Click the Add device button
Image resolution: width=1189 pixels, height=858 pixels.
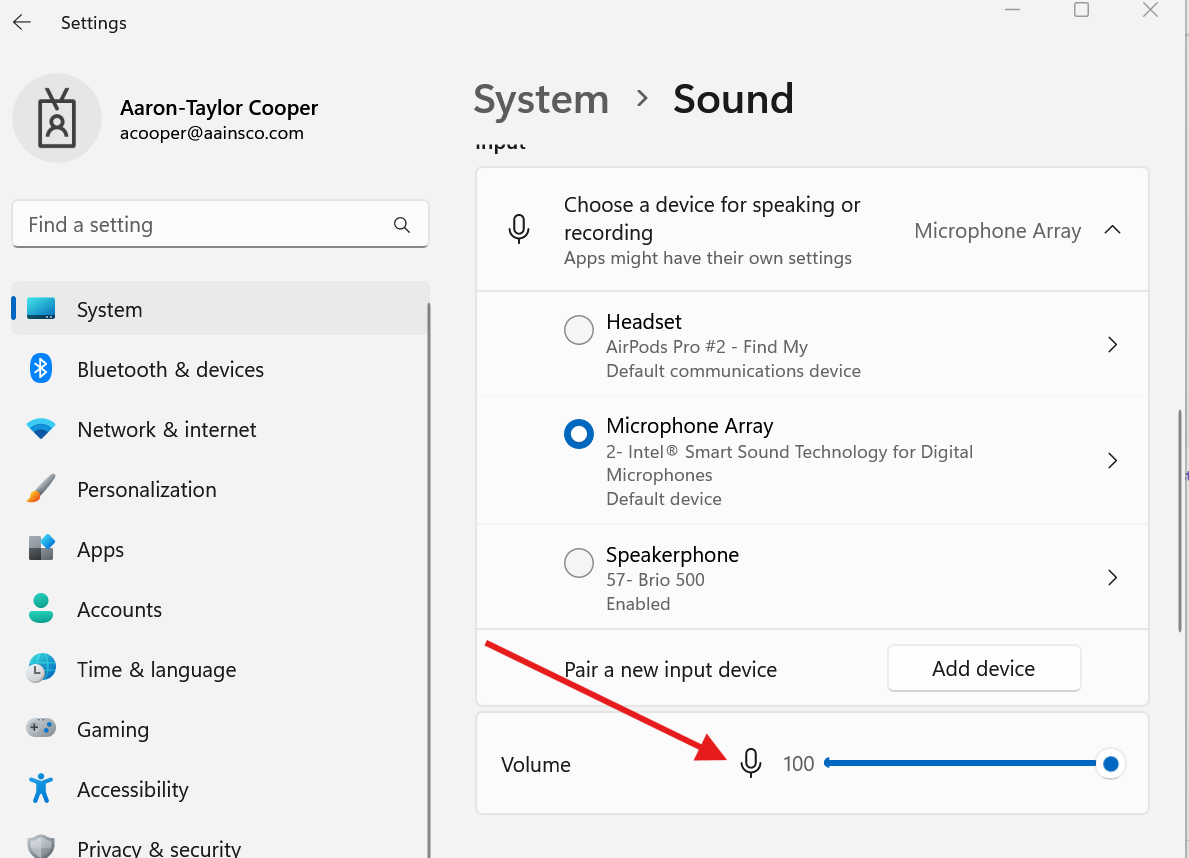pos(983,668)
